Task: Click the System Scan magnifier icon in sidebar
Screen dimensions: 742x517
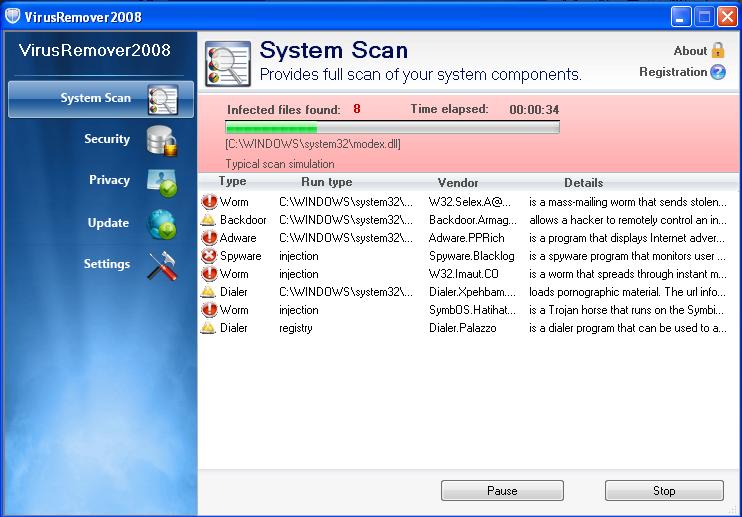Action: (x=162, y=99)
